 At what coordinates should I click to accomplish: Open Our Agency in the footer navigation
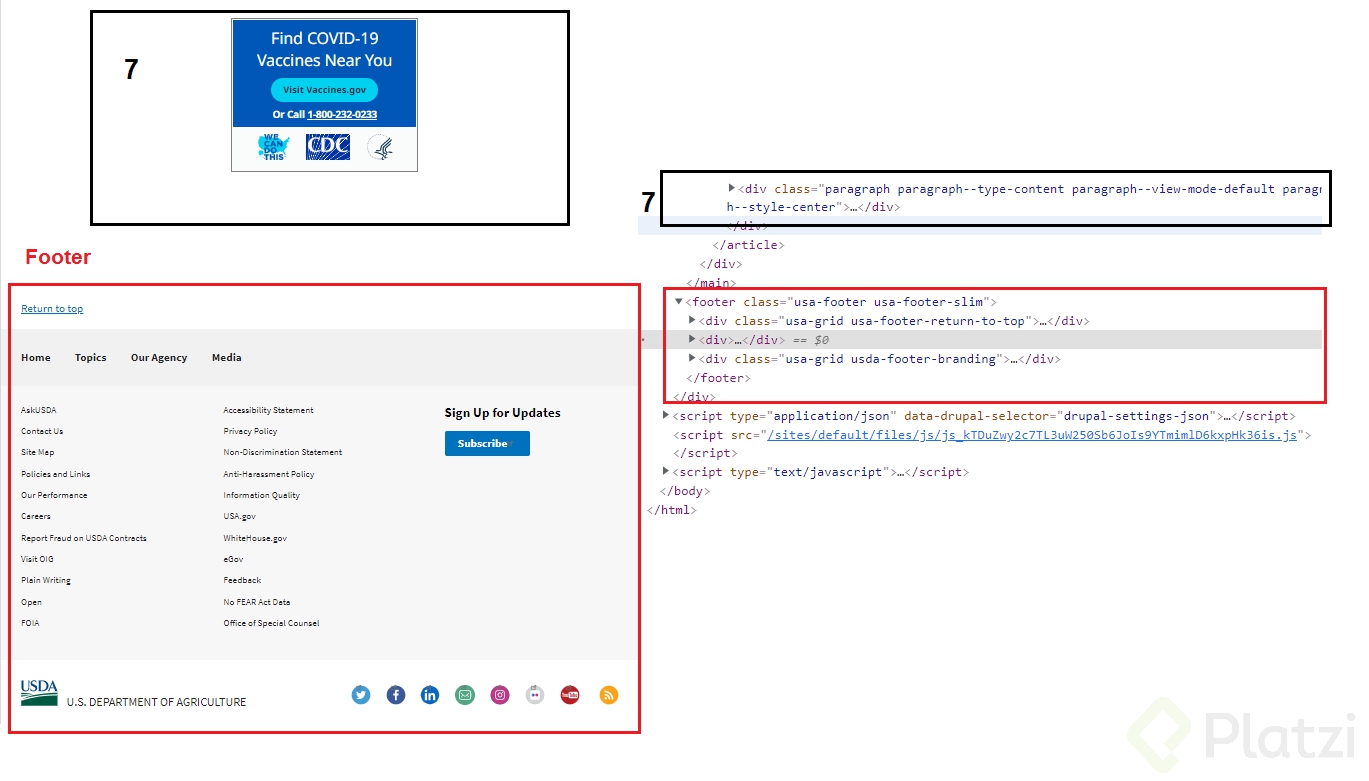(x=159, y=358)
